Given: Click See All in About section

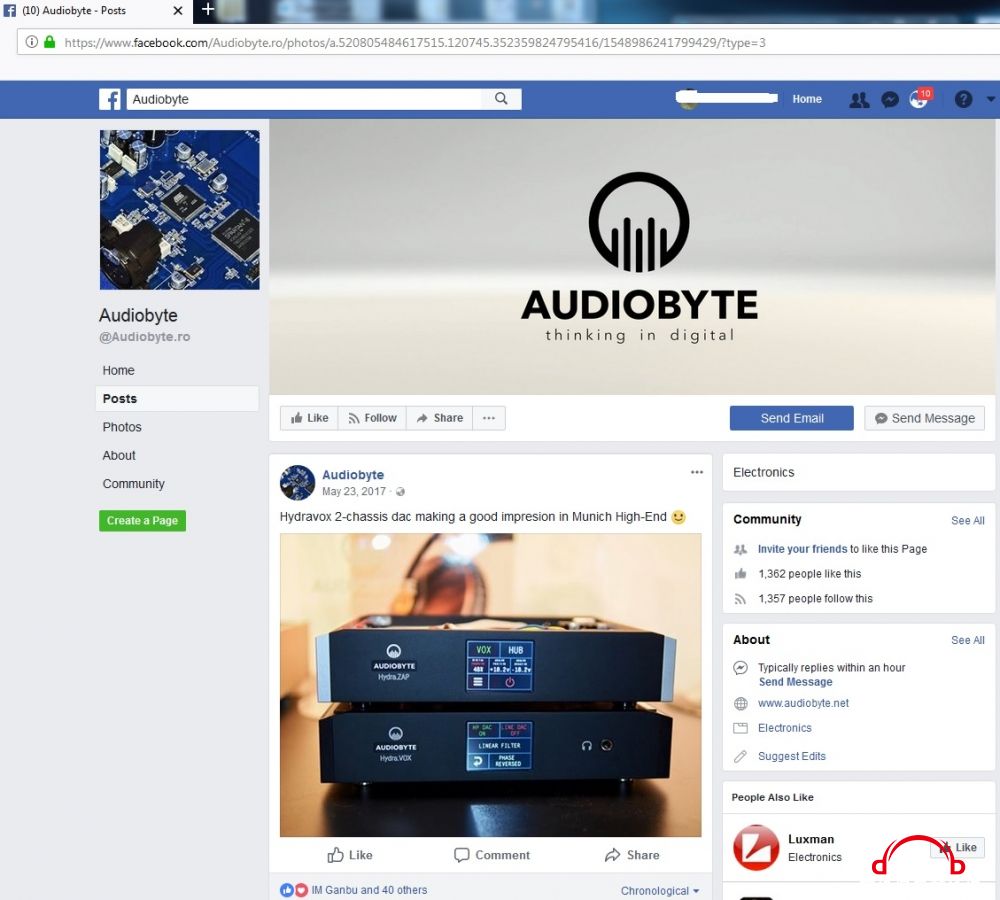Looking at the screenshot, I should coord(967,640).
